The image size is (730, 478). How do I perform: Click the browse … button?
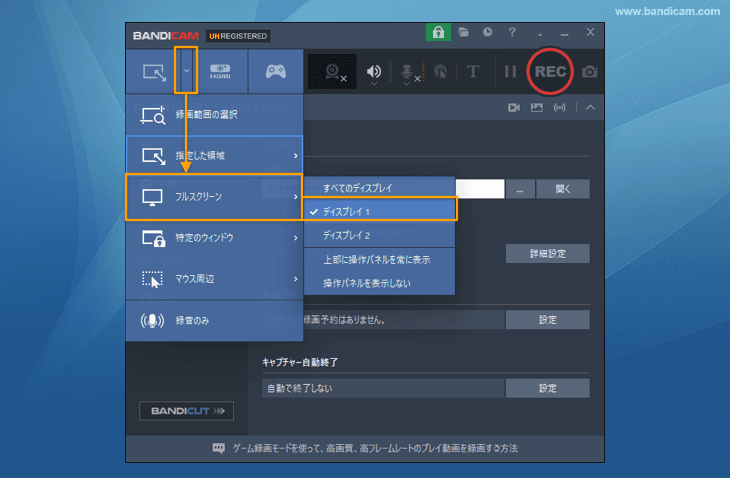(x=520, y=189)
